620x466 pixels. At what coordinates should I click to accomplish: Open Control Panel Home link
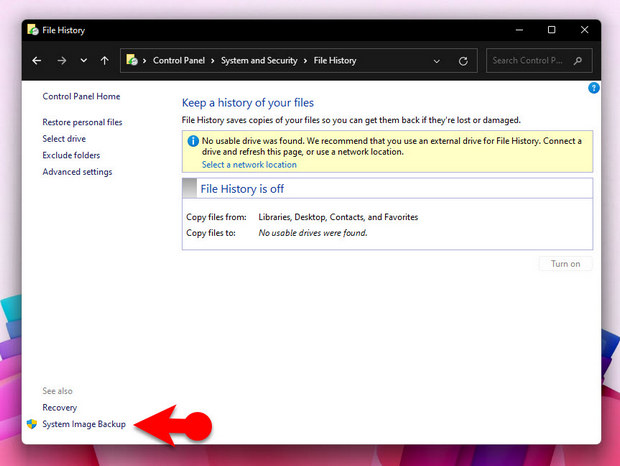pos(81,96)
